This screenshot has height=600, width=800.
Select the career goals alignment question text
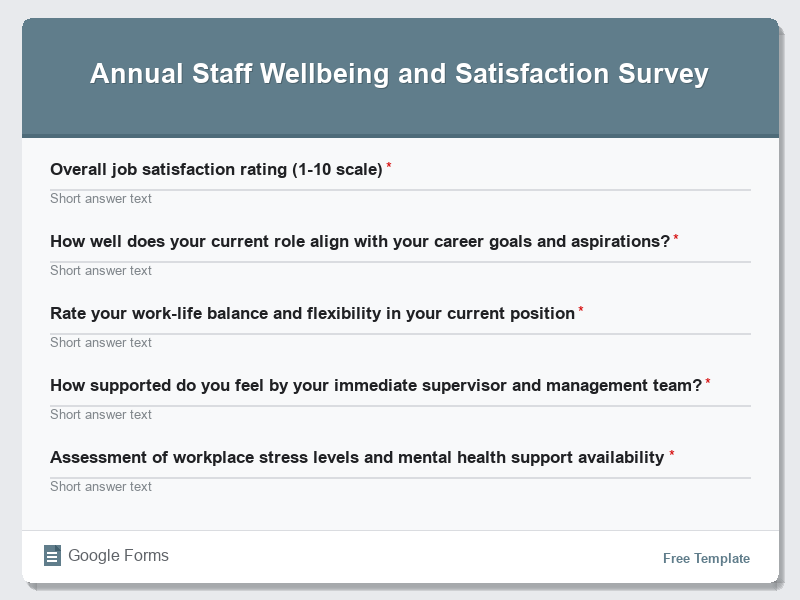point(360,241)
